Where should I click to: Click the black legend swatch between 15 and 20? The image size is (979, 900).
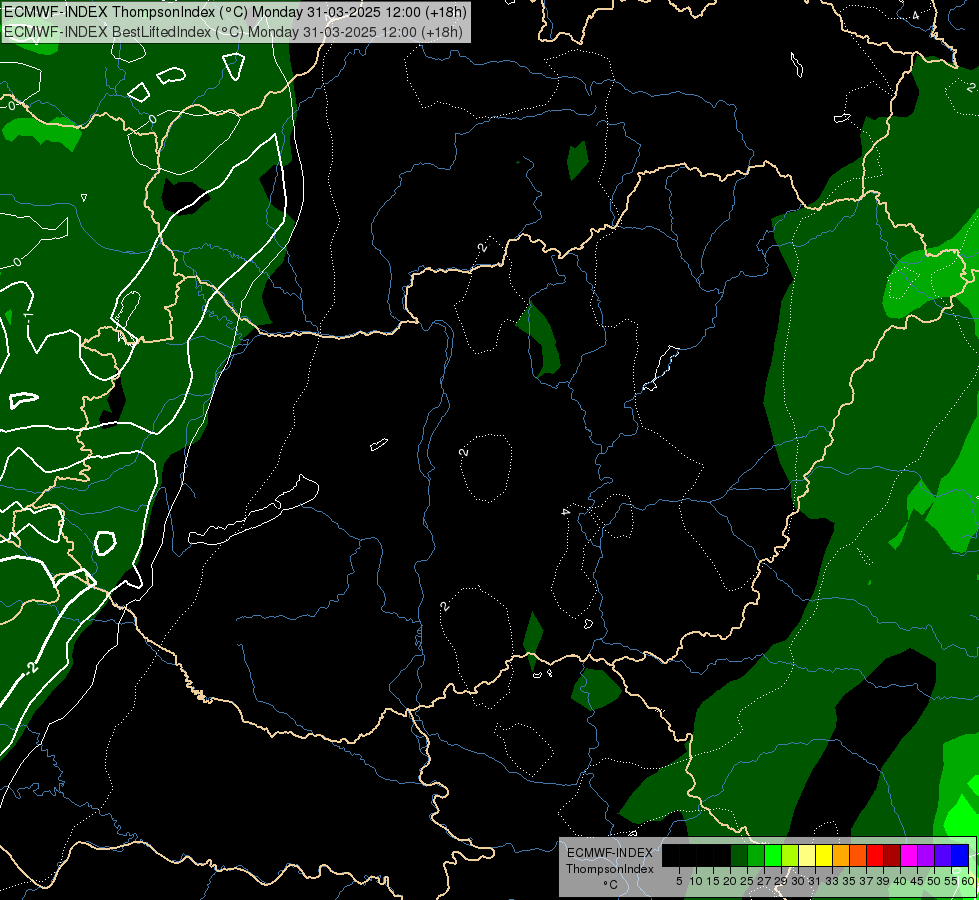tap(722, 855)
